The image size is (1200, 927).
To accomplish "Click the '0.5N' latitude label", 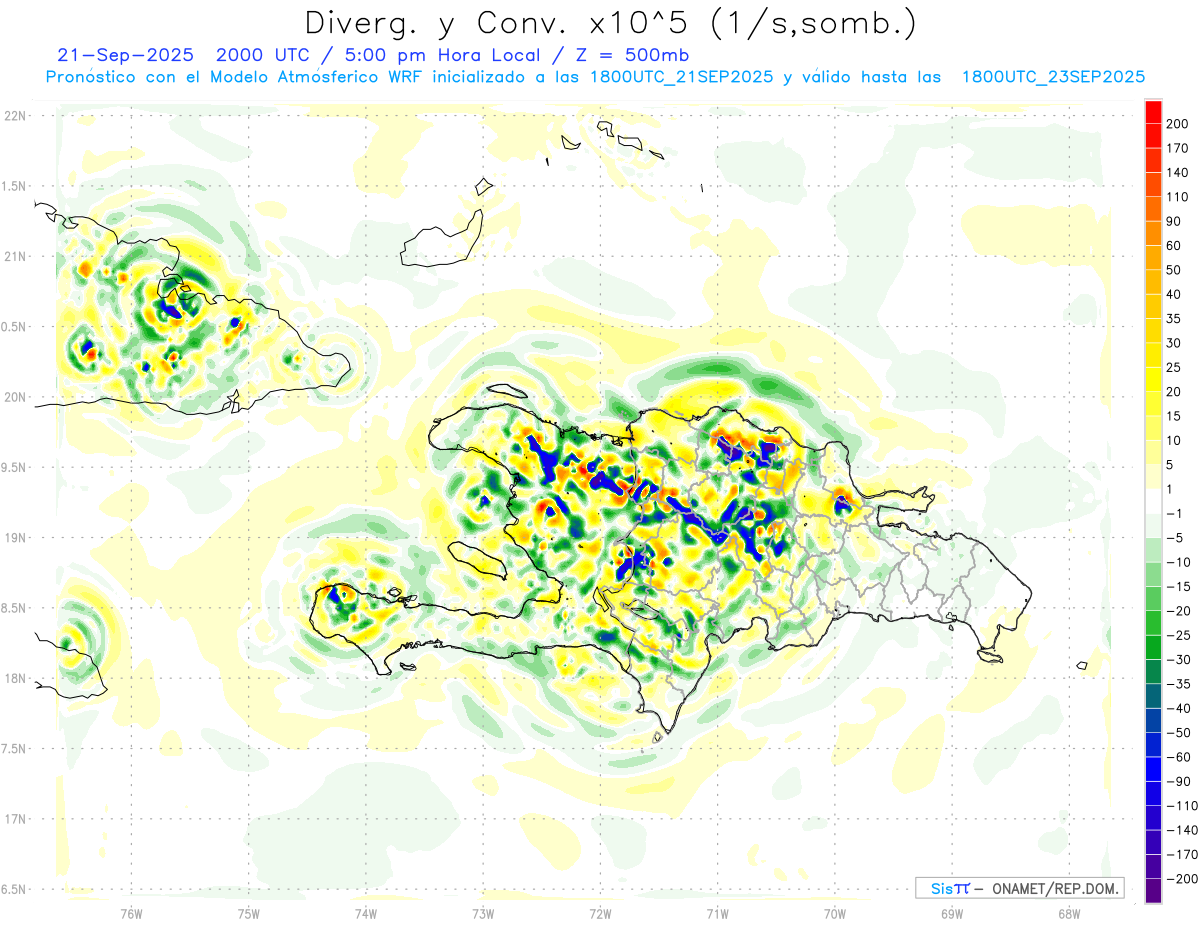I will click(x=15, y=327).
